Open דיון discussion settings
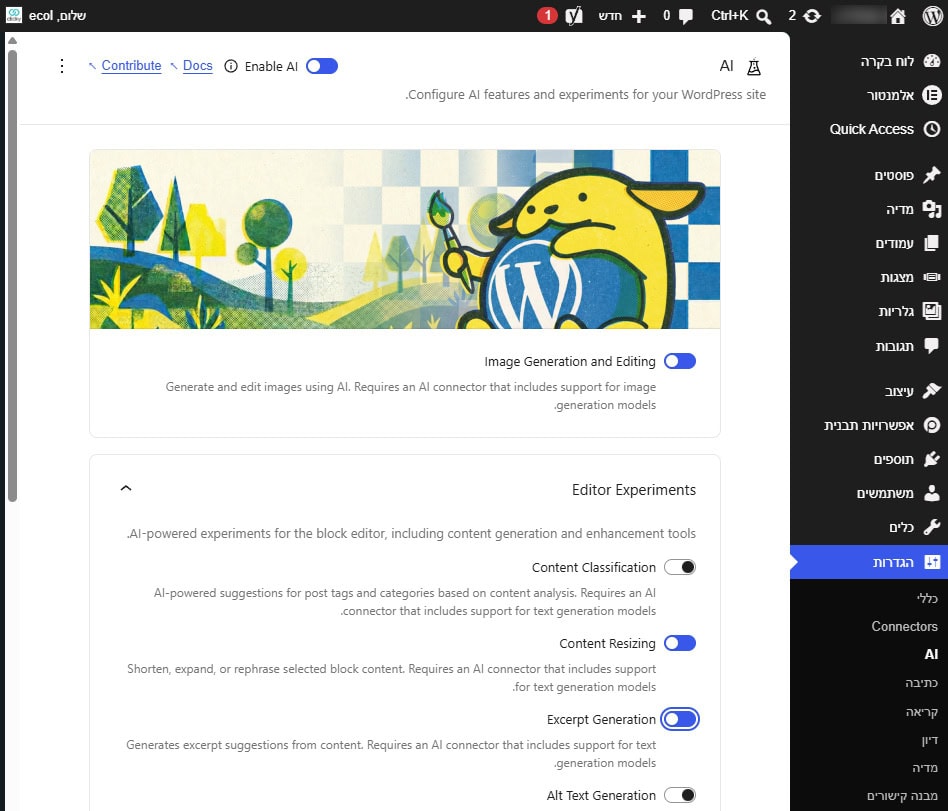Image resolution: width=948 pixels, height=811 pixels. point(930,740)
